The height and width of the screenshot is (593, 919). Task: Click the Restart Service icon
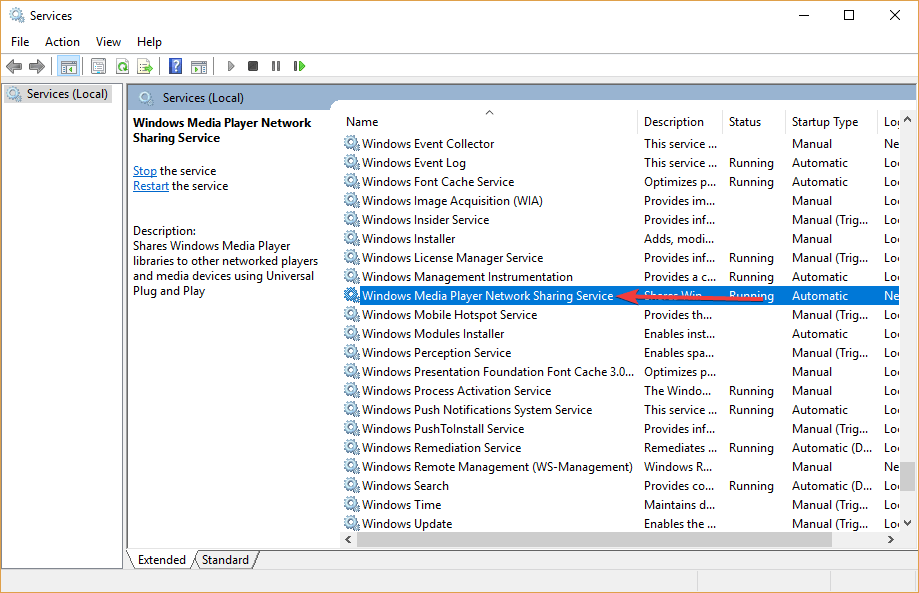299,66
